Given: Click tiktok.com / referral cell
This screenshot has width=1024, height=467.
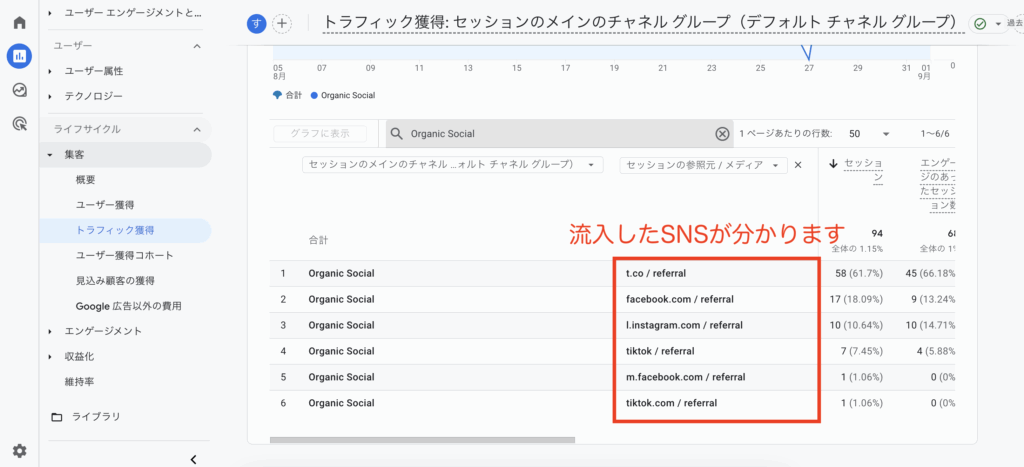Looking at the screenshot, I should pyautogui.click(x=671, y=404).
